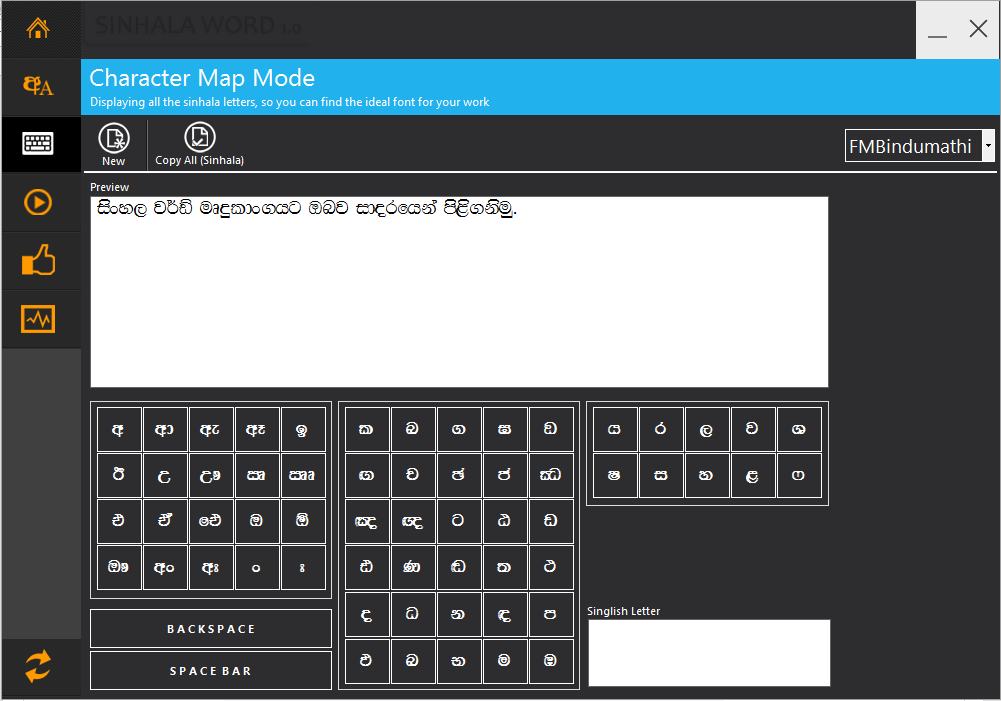This screenshot has width=1001, height=701.
Task: Insert the consonant ඹ (mba) key
Action: (x=551, y=661)
